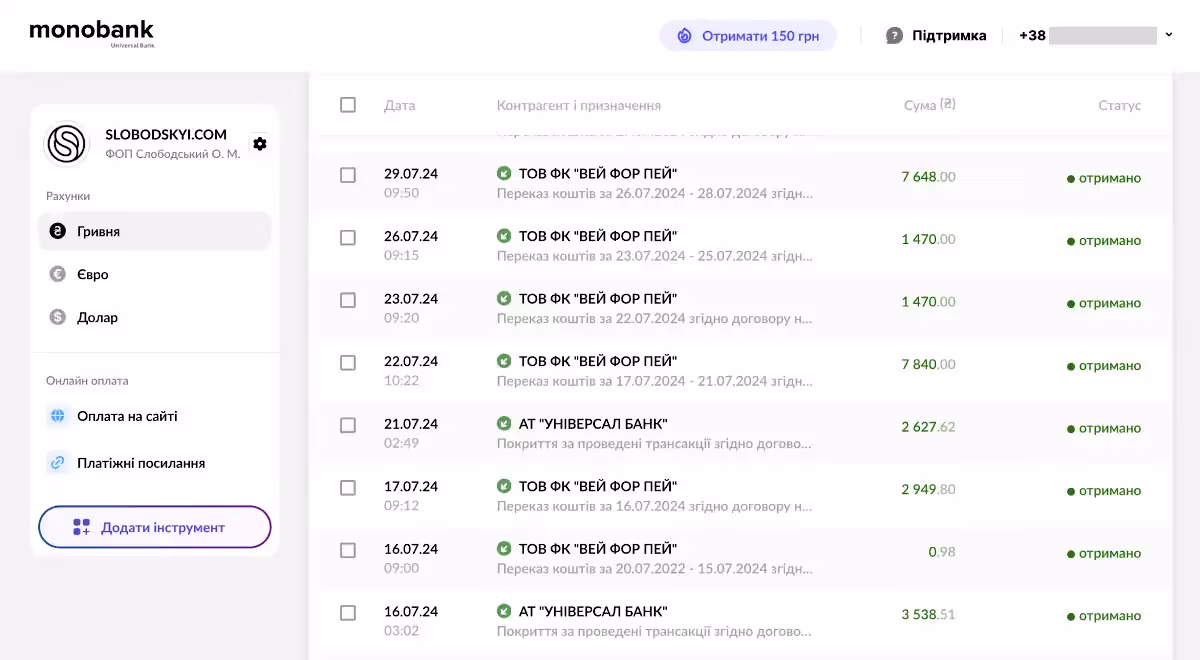This screenshot has height=660, width=1200.
Task: Click the 0.98 amount
Action: [x=942, y=552]
